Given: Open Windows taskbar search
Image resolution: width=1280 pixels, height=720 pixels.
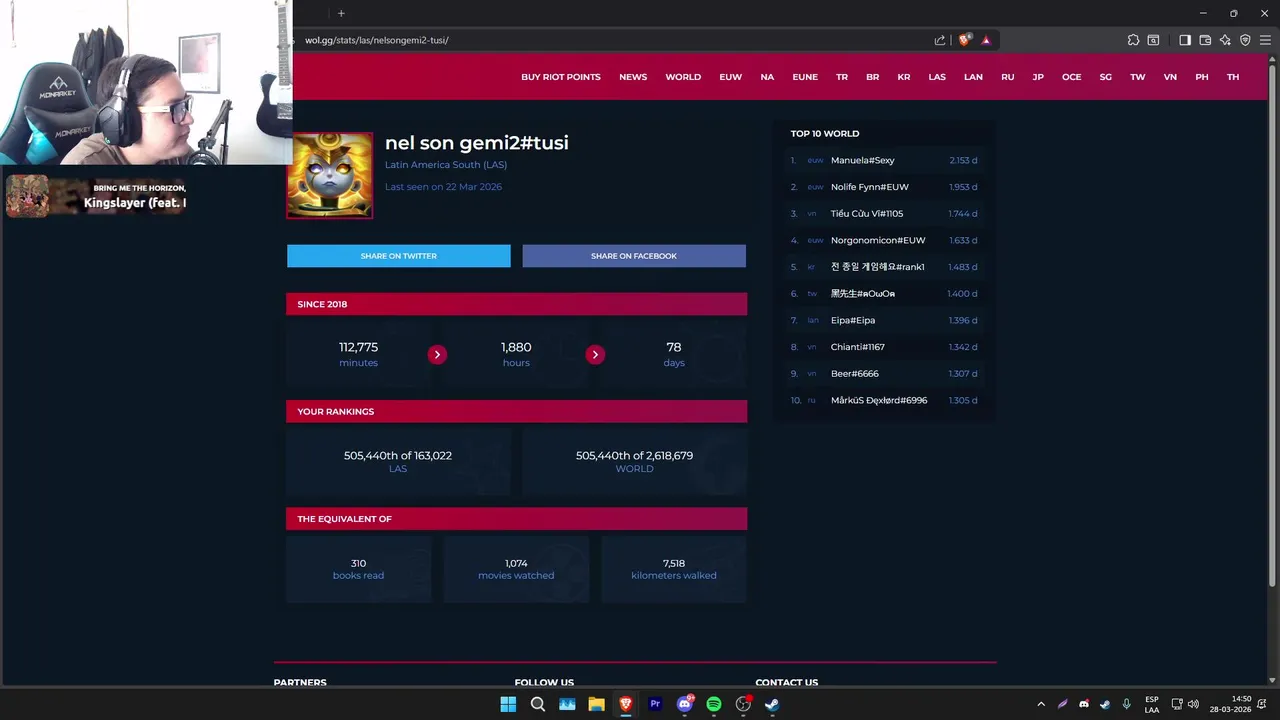Looking at the screenshot, I should pyautogui.click(x=538, y=704).
